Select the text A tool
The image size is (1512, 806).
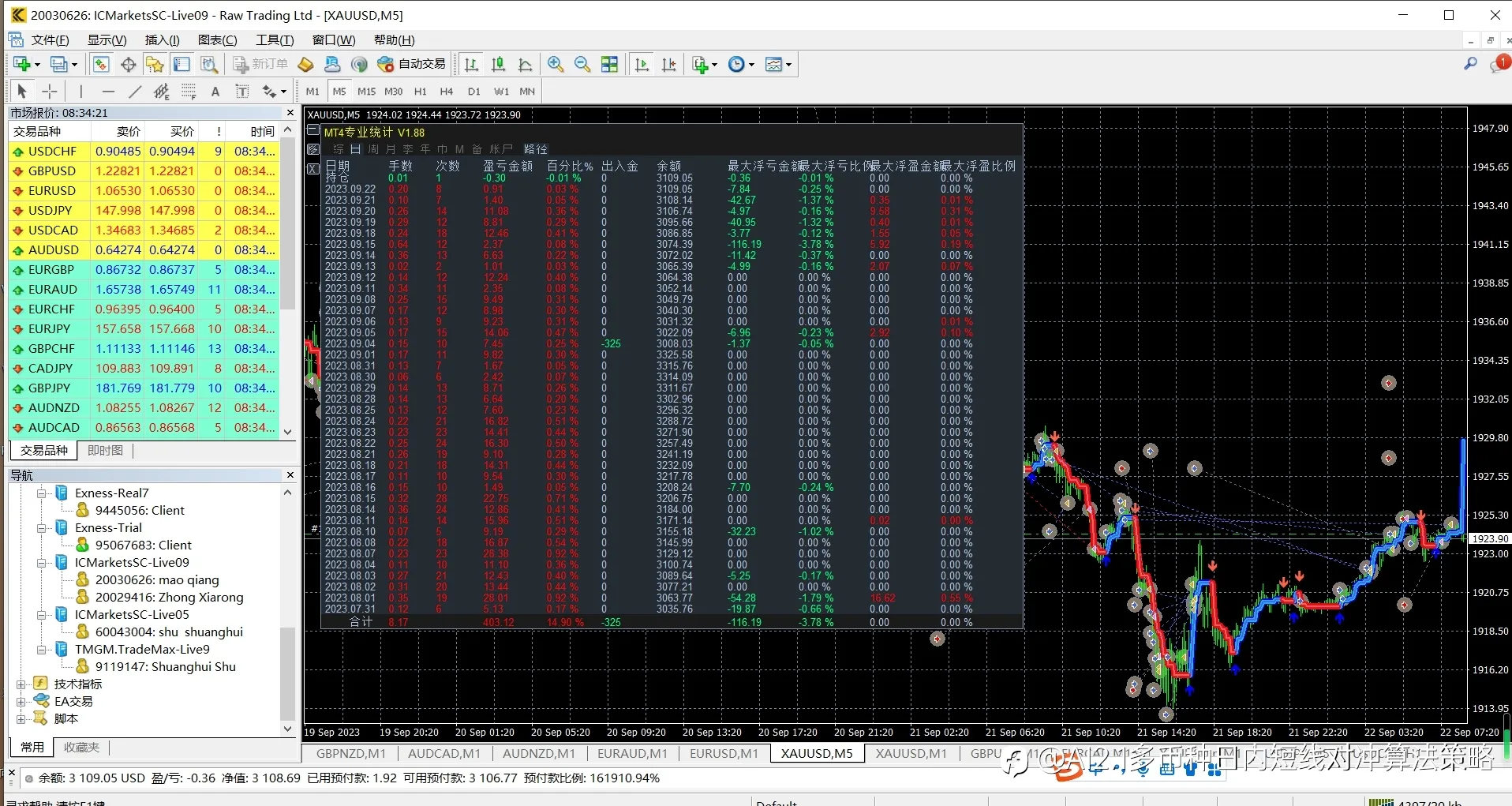215,91
